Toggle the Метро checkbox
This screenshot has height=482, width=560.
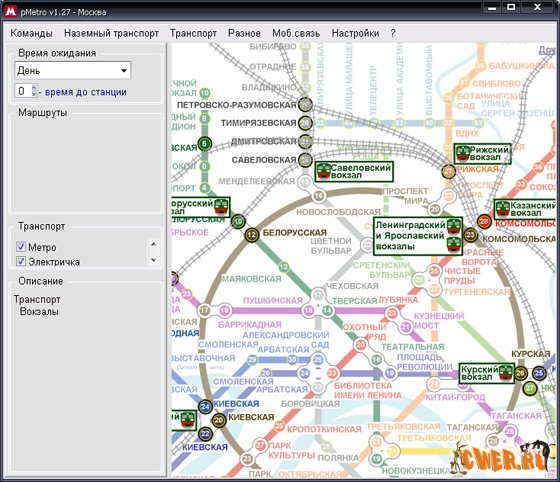point(21,247)
